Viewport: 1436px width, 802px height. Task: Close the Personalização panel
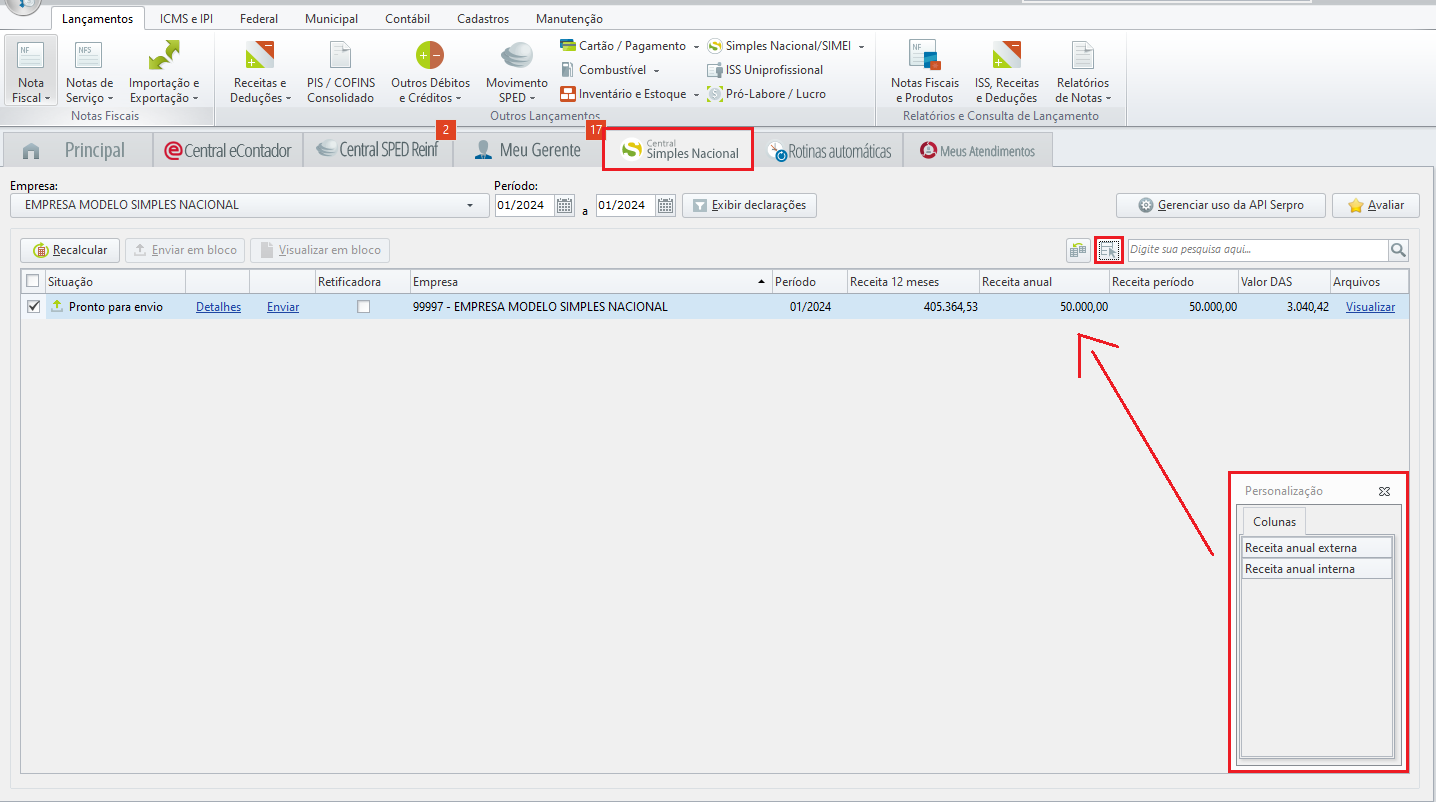point(1384,491)
